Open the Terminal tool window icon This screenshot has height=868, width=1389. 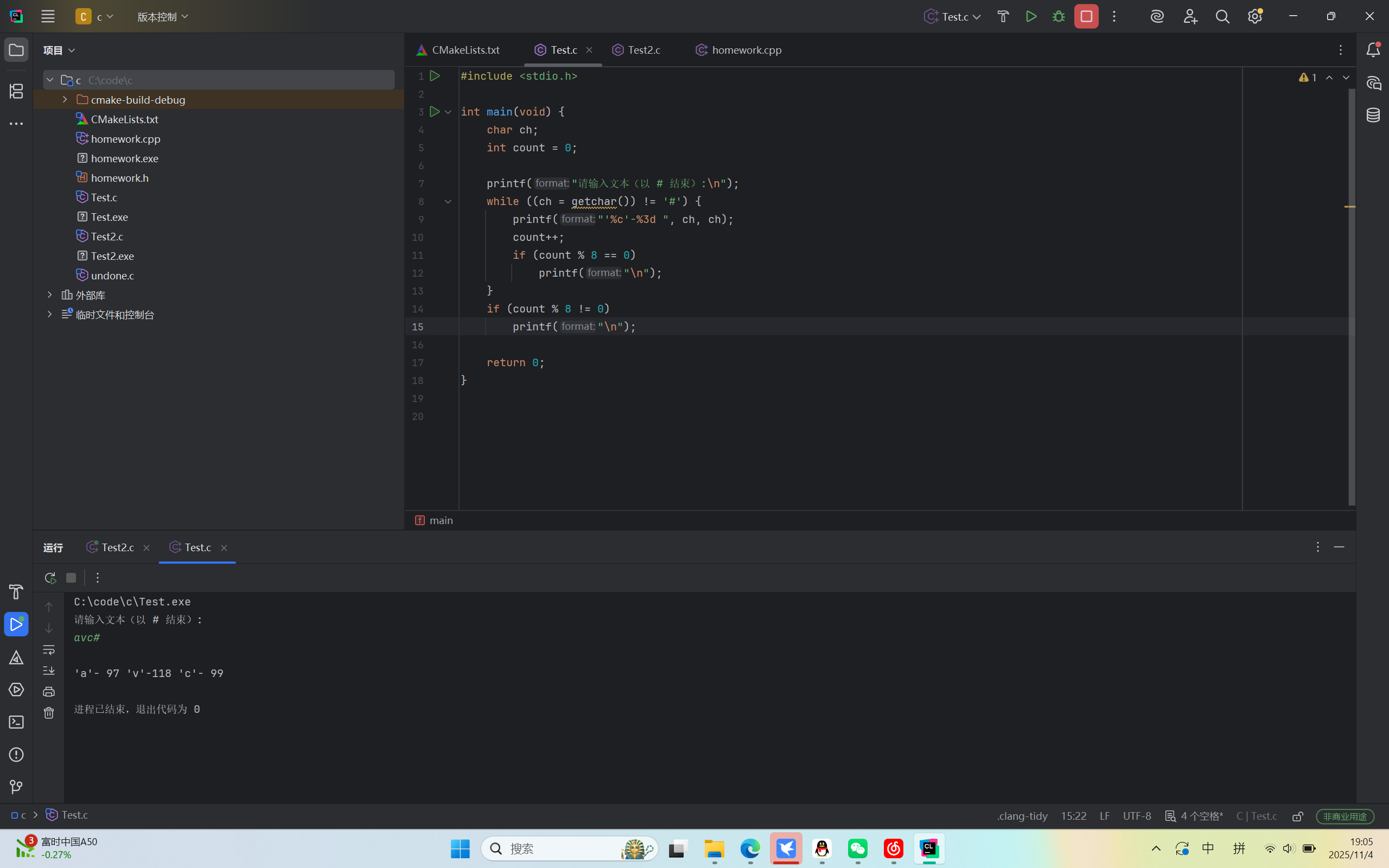16,722
